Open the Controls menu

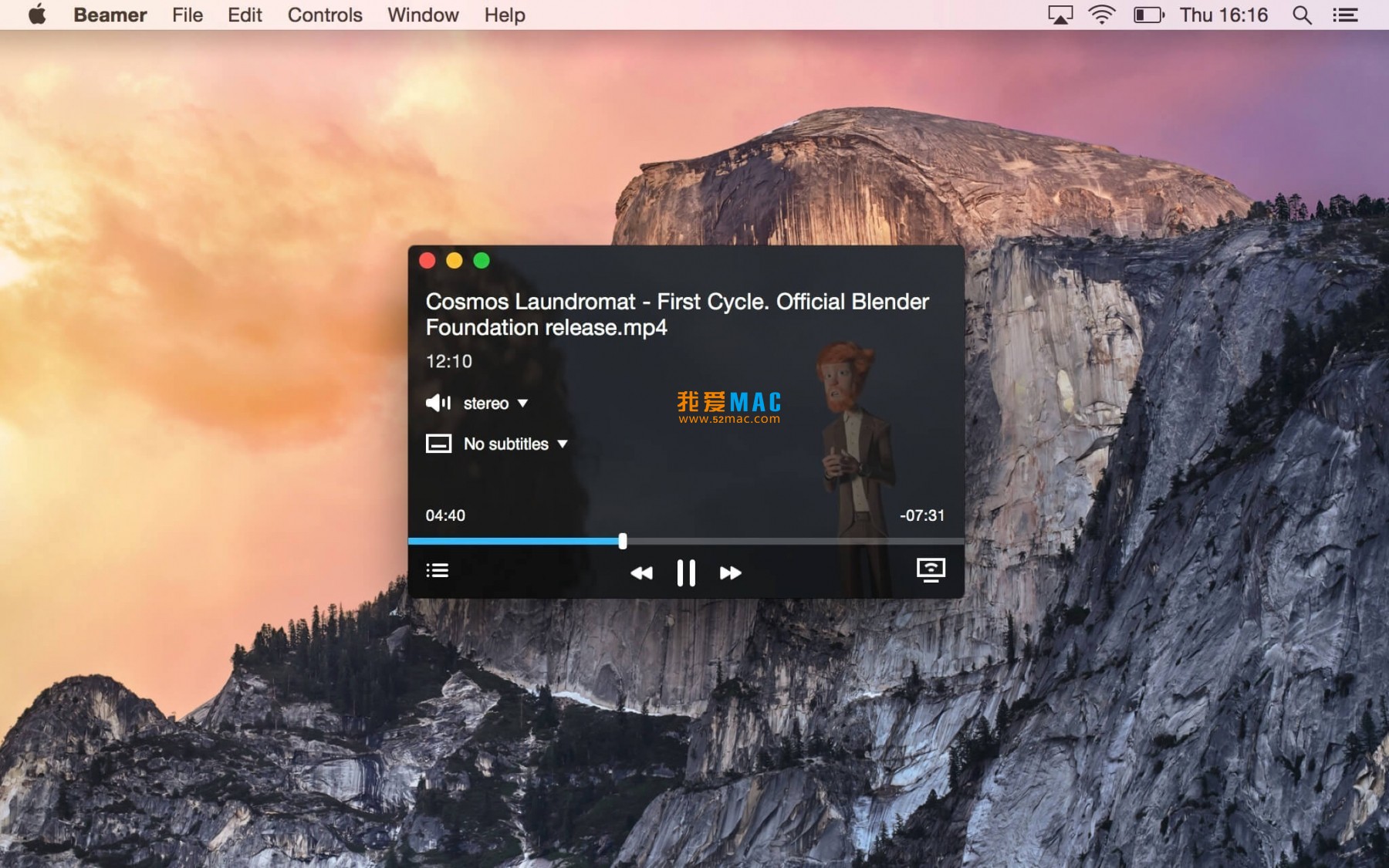[x=324, y=15]
